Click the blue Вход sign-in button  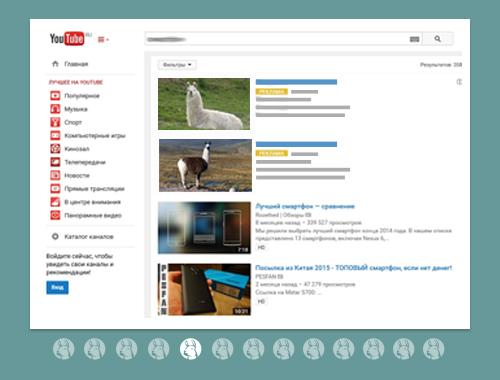pos(57,287)
